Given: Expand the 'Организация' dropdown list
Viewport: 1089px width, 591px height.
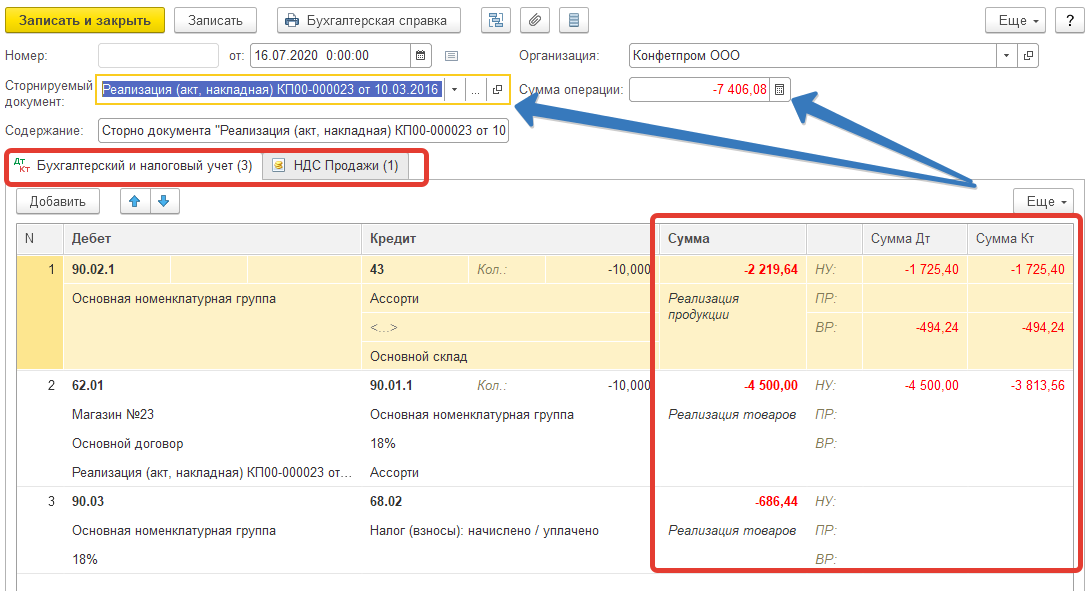Looking at the screenshot, I should tap(1006, 56).
